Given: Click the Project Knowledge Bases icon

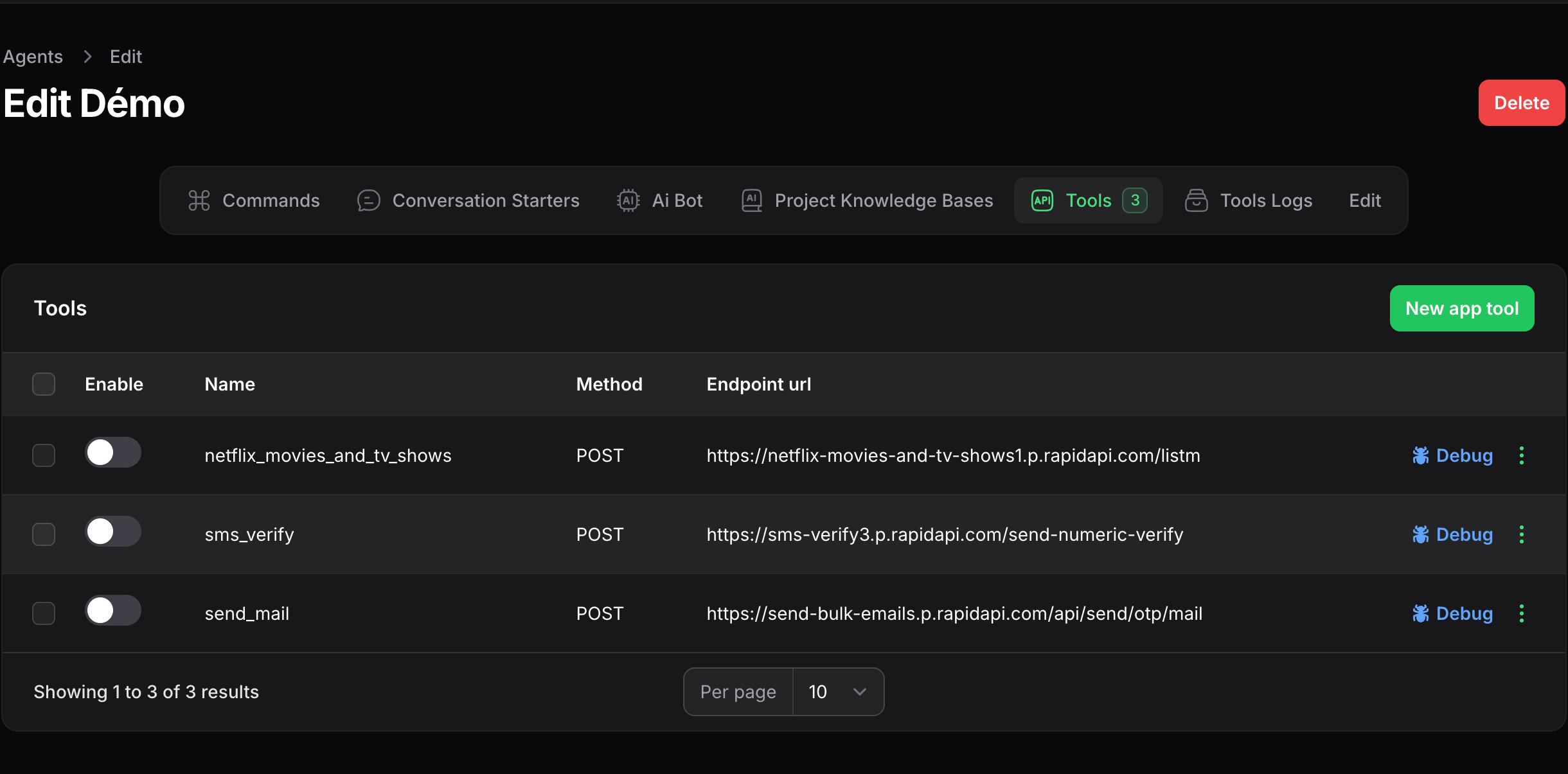Looking at the screenshot, I should (751, 200).
